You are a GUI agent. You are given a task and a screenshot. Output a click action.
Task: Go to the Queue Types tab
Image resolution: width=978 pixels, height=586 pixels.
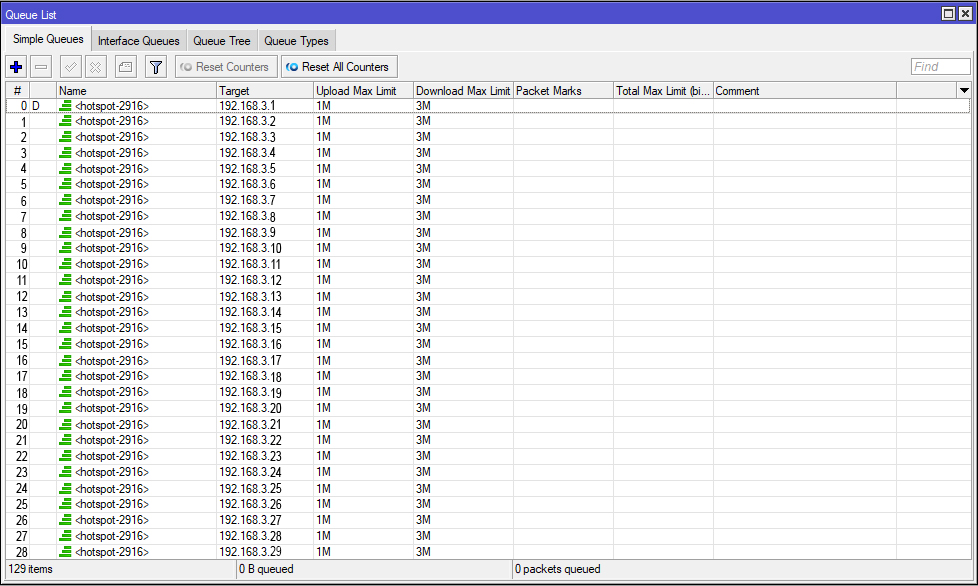295,41
